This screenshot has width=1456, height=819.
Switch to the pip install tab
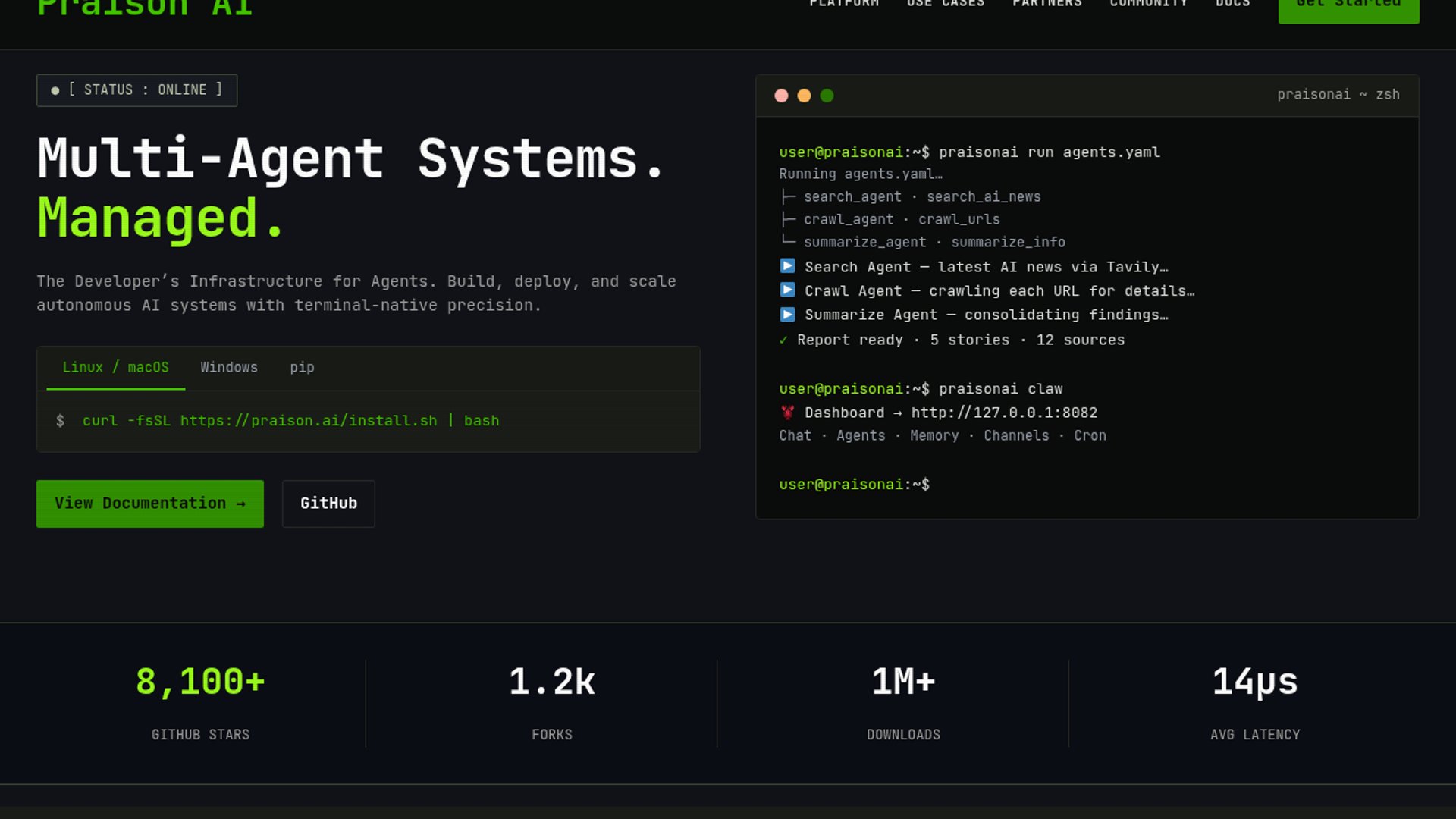[x=302, y=368]
